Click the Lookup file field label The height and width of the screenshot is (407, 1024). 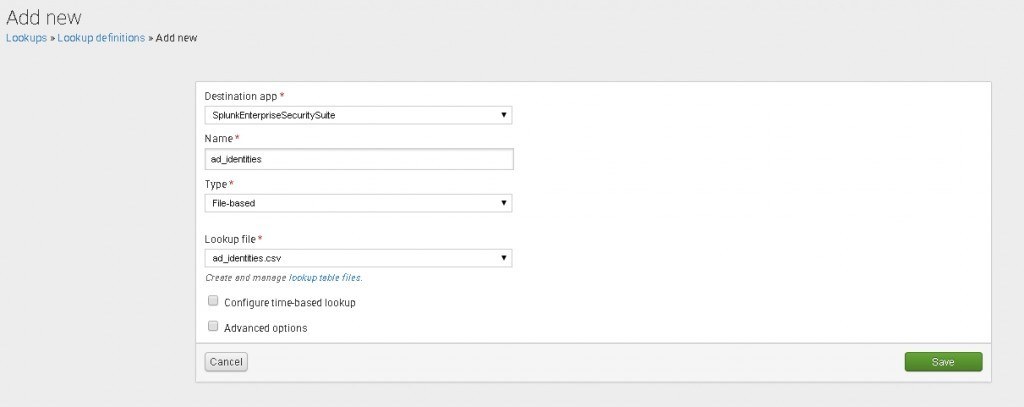[x=231, y=239]
